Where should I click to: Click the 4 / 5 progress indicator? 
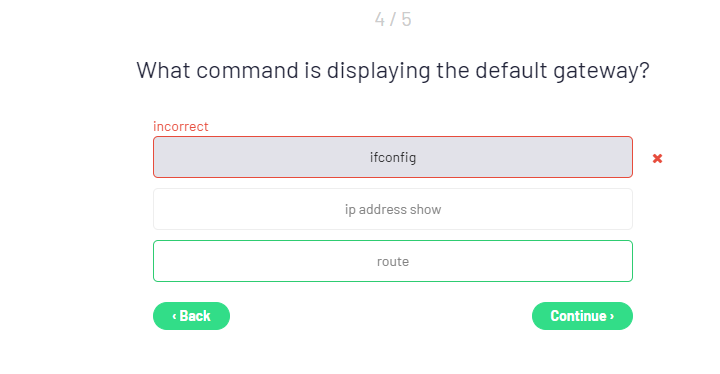point(393,19)
